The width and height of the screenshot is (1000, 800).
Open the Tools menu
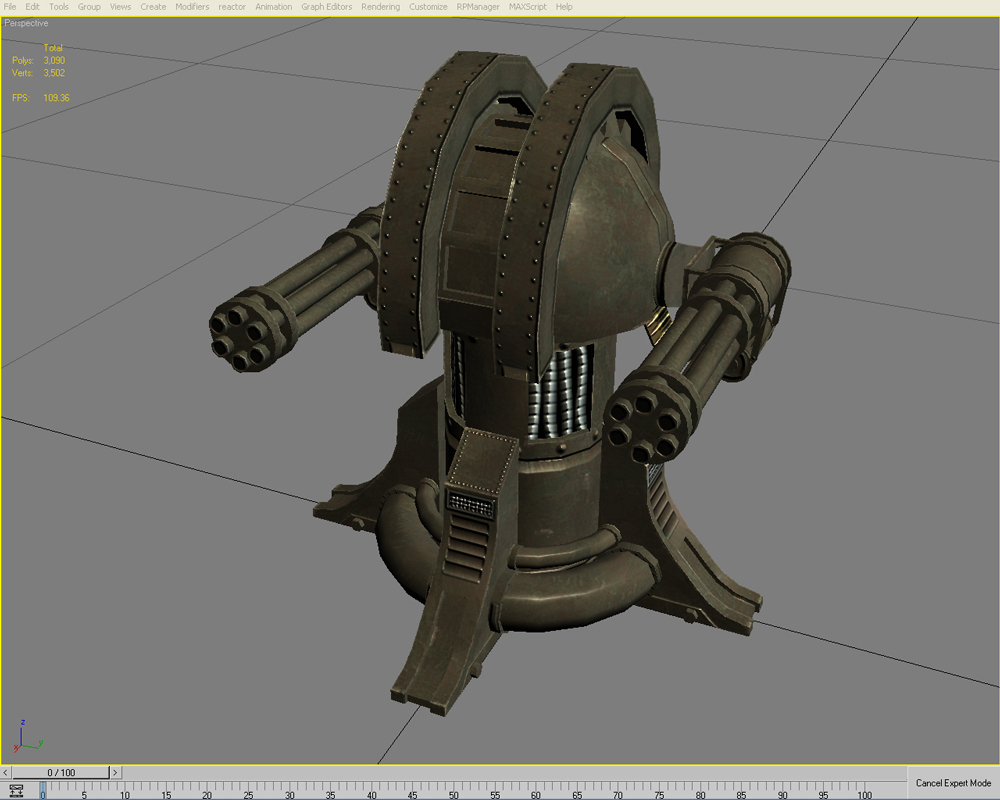[x=59, y=7]
